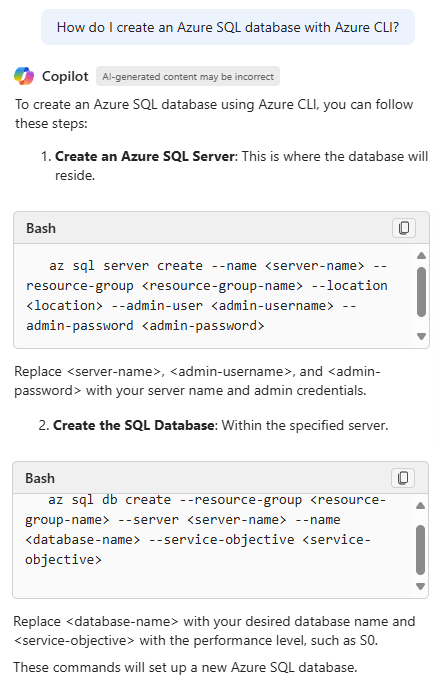The height and width of the screenshot is (678, 435).
Task: Click the Copilot logo icon
Action: click(24, 76)
